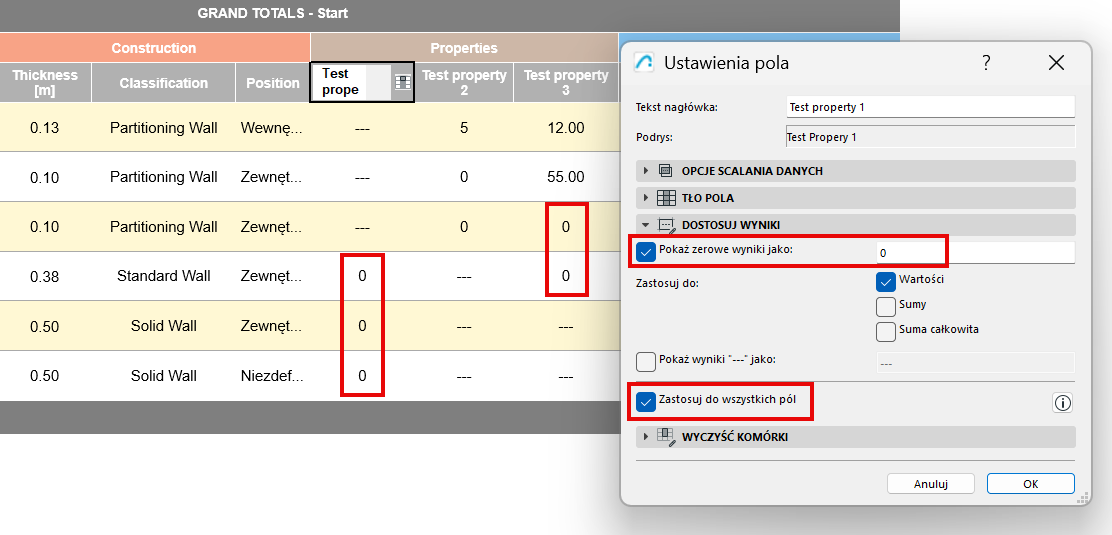The width and height of the screenshot is (1112, 535).
Task: Uncheck the Wartości checkbox
Action: [x=886, y=282]
